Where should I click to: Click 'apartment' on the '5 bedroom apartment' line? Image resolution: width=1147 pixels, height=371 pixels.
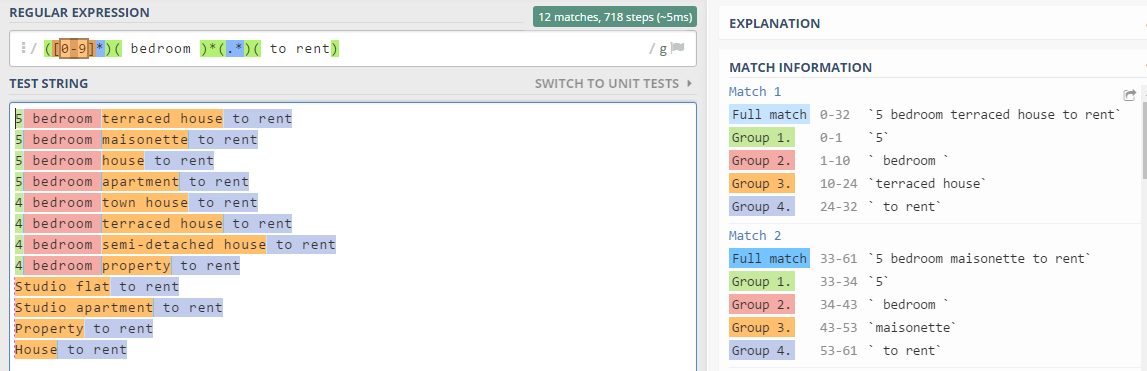tap(140, 181)
